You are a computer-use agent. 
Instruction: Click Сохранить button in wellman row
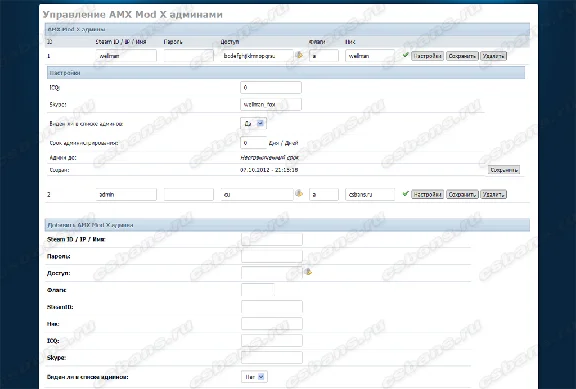462,56
